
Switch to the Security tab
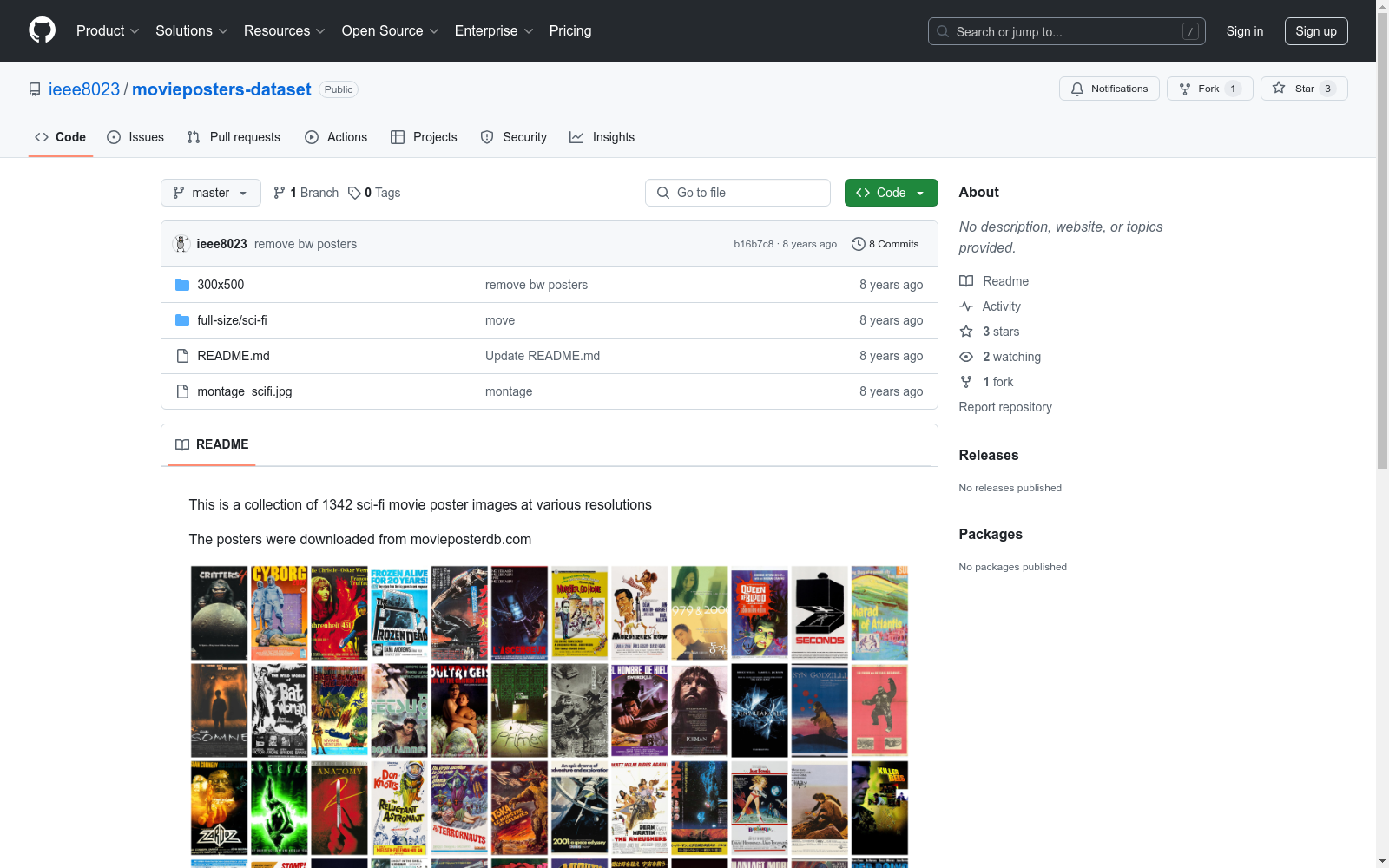[x=514, y=137]
